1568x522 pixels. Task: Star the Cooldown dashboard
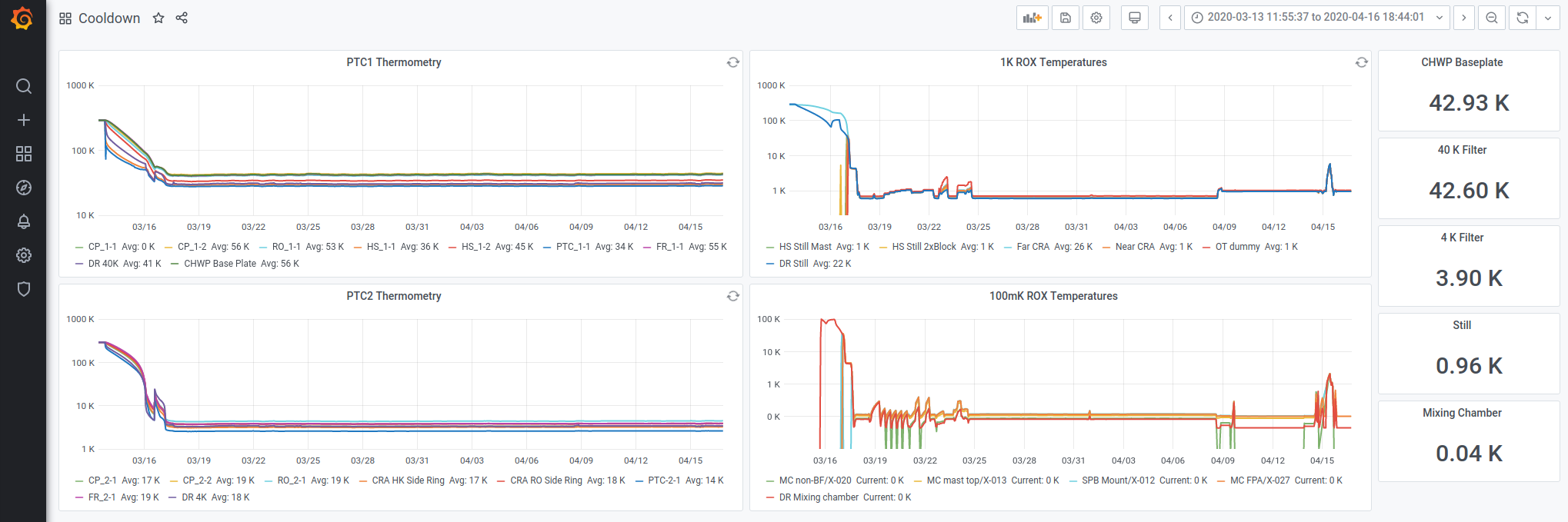(x=158, y=18)
